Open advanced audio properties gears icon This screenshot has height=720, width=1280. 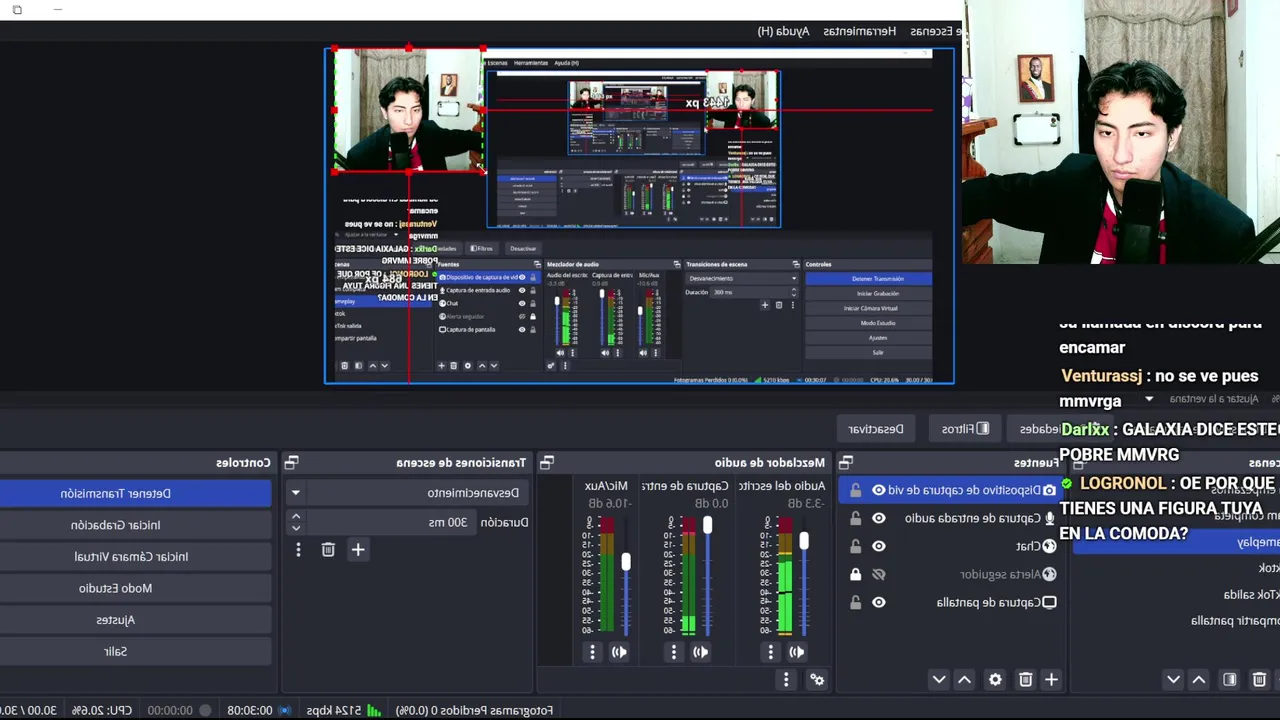pyautogui.click(x=817, y=680)
